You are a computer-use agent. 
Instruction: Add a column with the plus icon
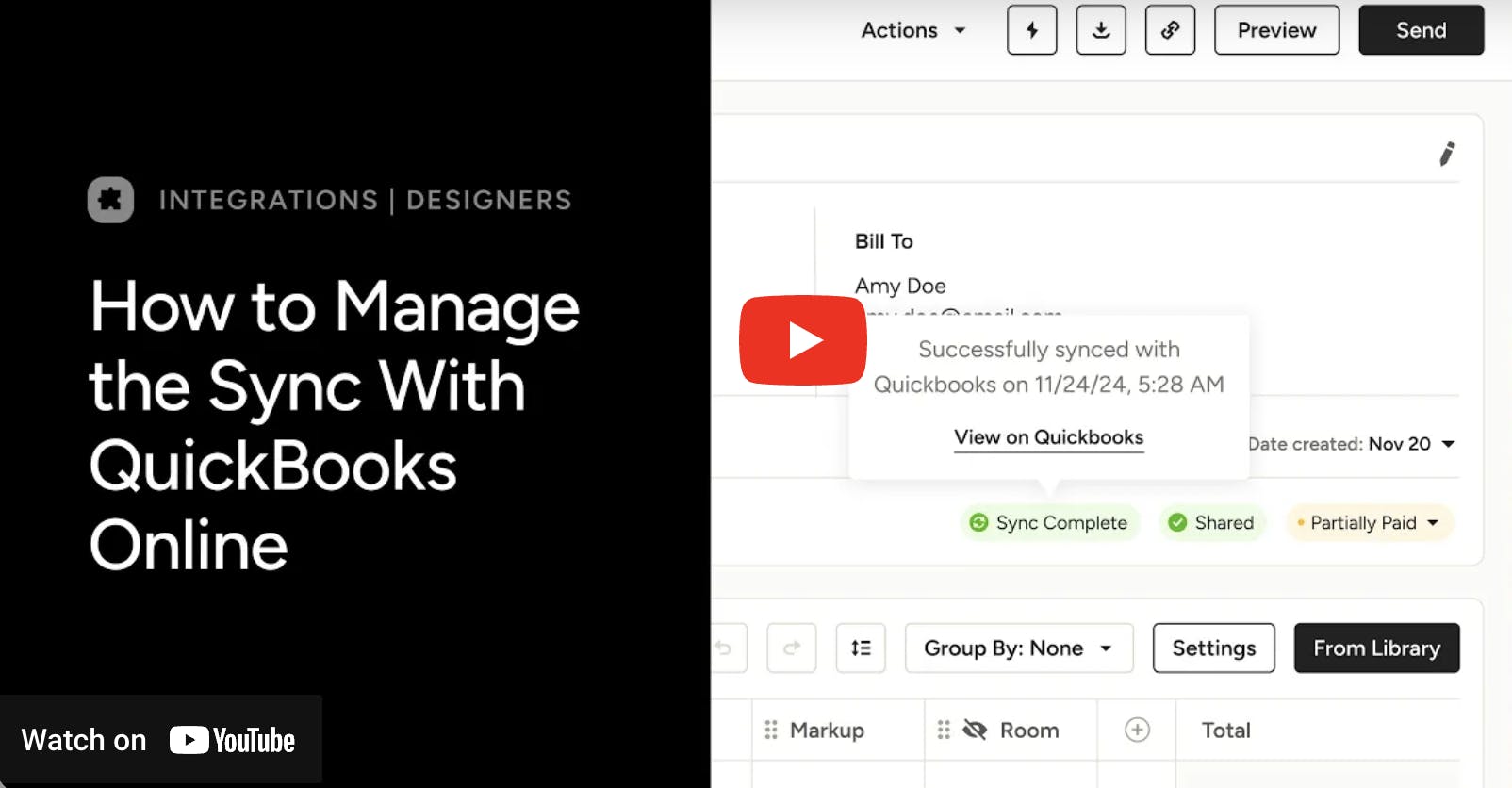[x=1138, y=730]
